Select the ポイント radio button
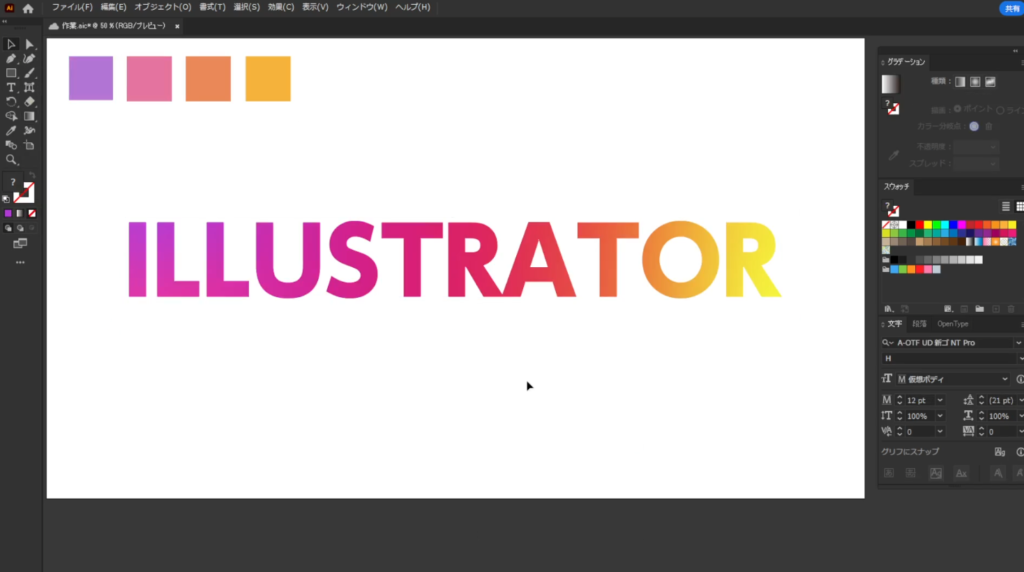The width and height of the screenshot is (1024, 572). pyautogui.click(x=957, y=109)
